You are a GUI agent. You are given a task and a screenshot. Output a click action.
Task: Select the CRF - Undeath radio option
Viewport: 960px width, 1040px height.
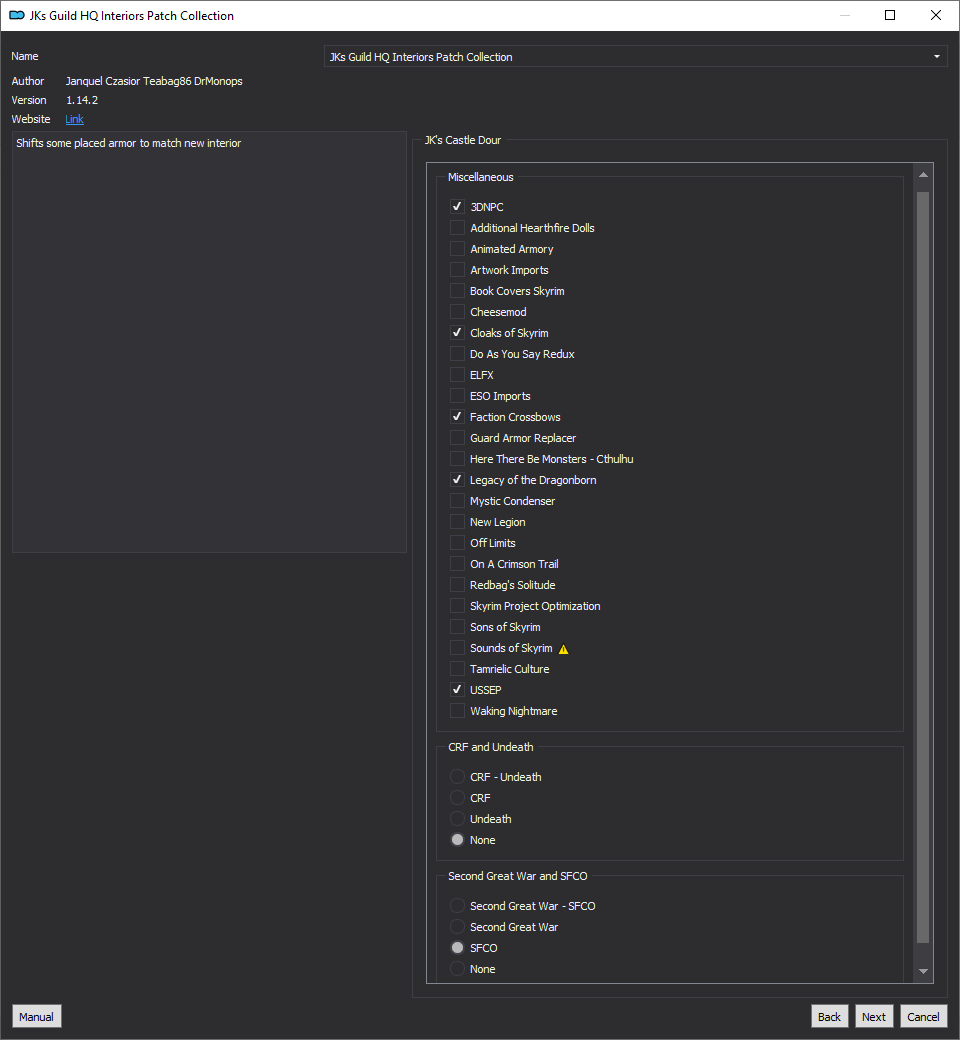pos(457,777)
